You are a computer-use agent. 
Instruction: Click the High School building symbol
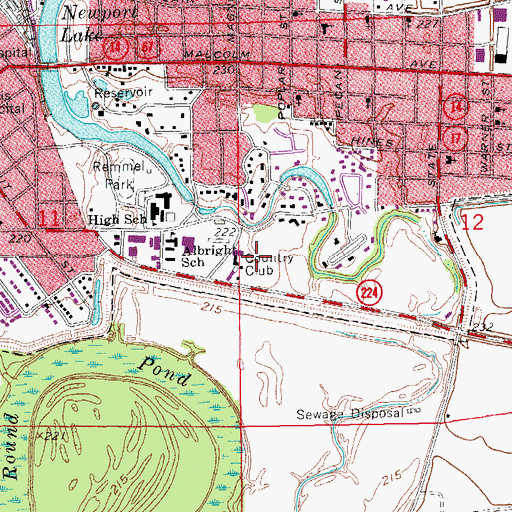coord(161,206)
